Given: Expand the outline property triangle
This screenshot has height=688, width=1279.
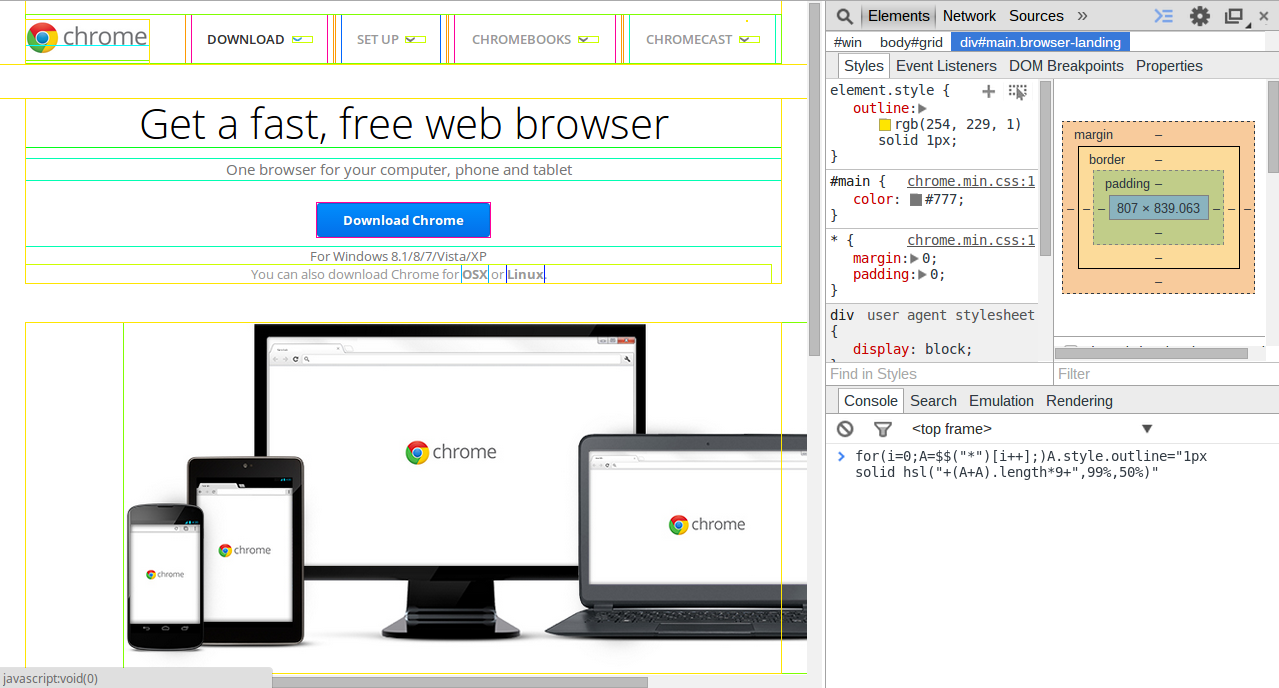Looking at the screenshot, I should pyautogui.click(x=922, y=108).
